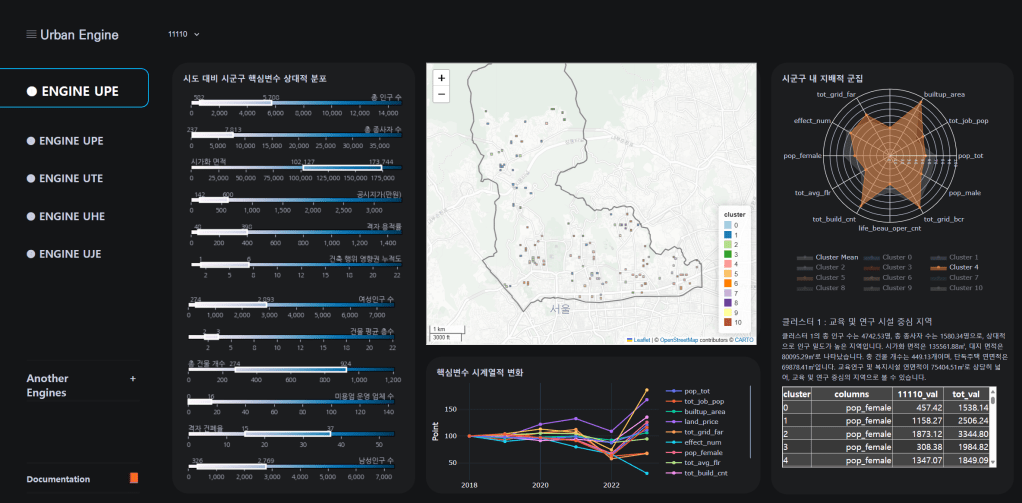Click the highlighted ENGINE UPE header button
The width and height of the screenshot is (1022, 503).
coord(74,91)
